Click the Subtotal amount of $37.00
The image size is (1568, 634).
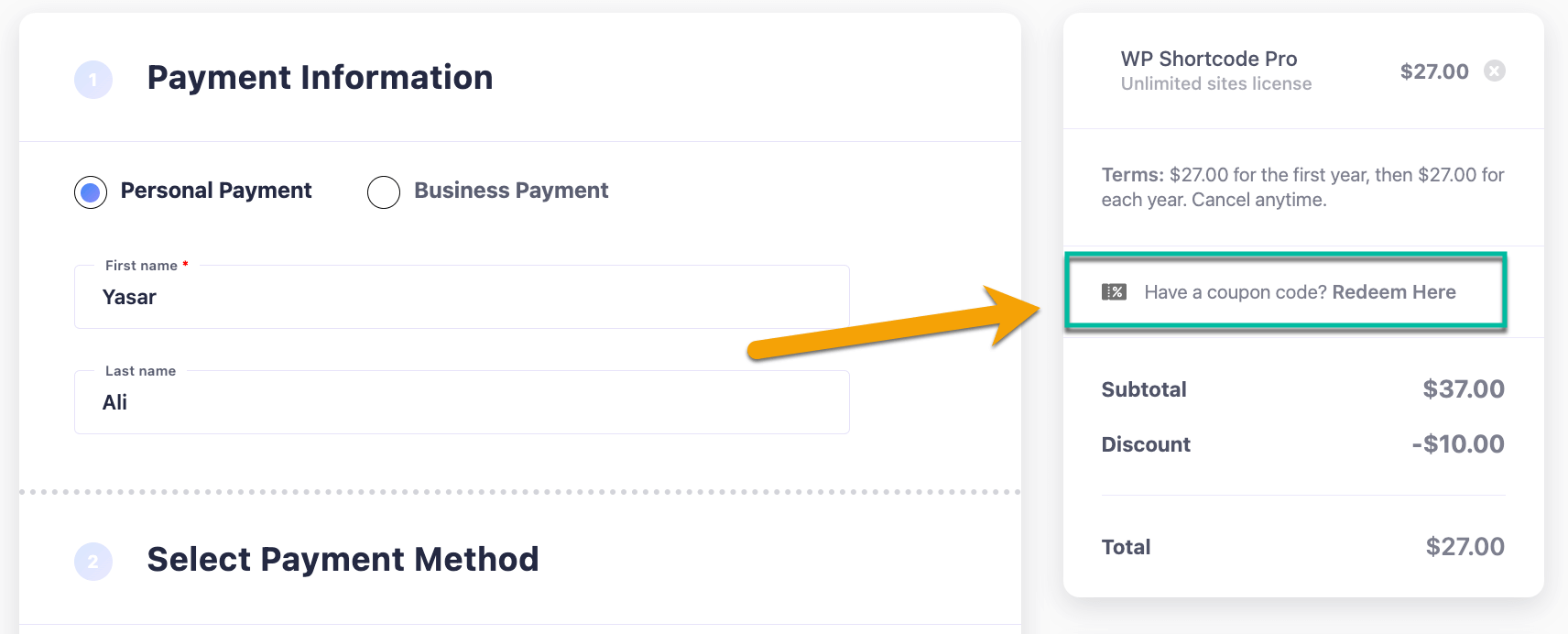1463,388
